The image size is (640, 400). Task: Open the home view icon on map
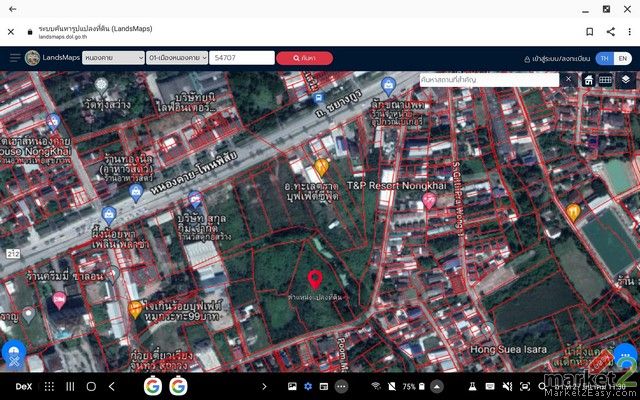pyautogui.click(x=588, y=80)
